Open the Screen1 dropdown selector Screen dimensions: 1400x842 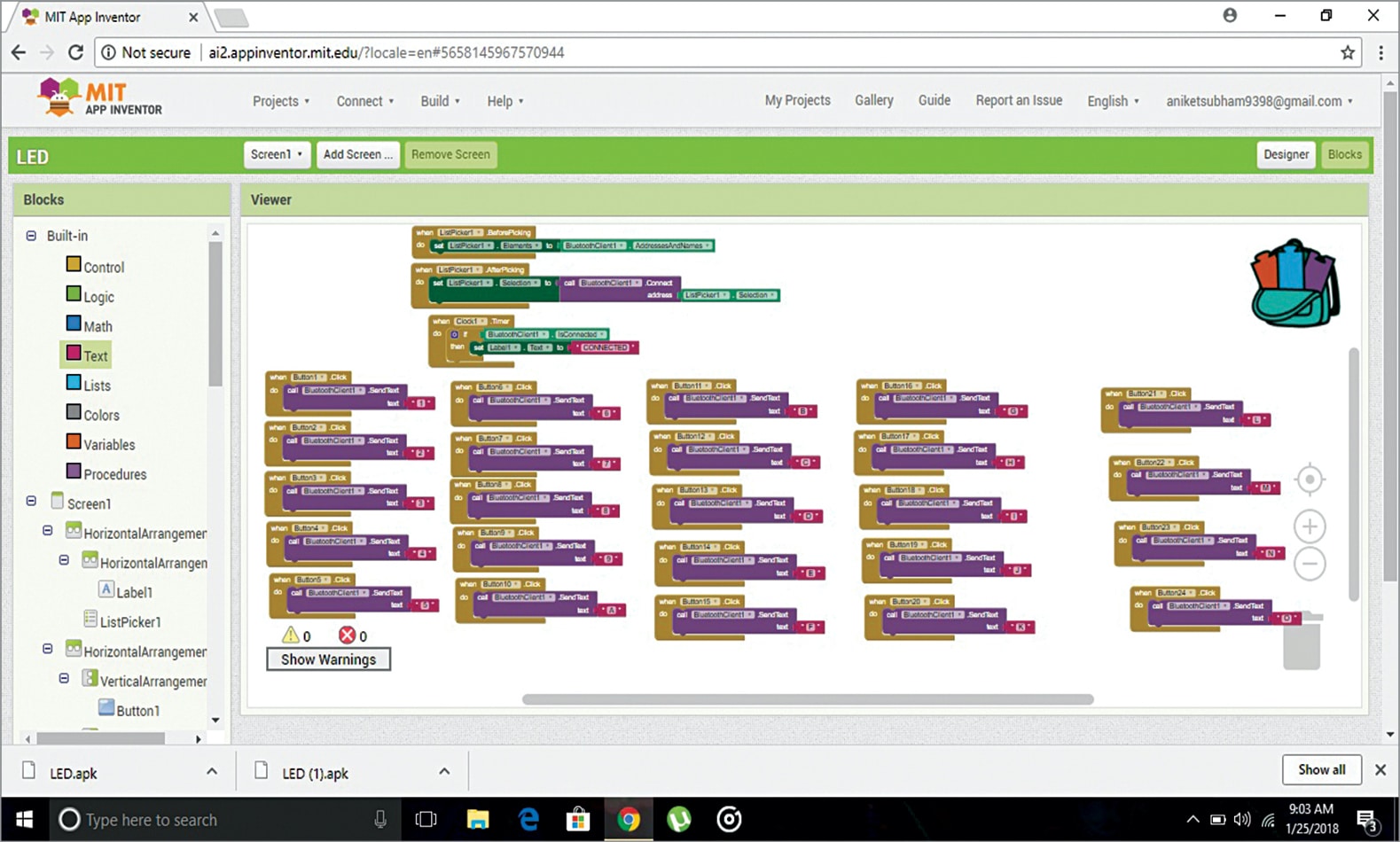click(277, 154)
